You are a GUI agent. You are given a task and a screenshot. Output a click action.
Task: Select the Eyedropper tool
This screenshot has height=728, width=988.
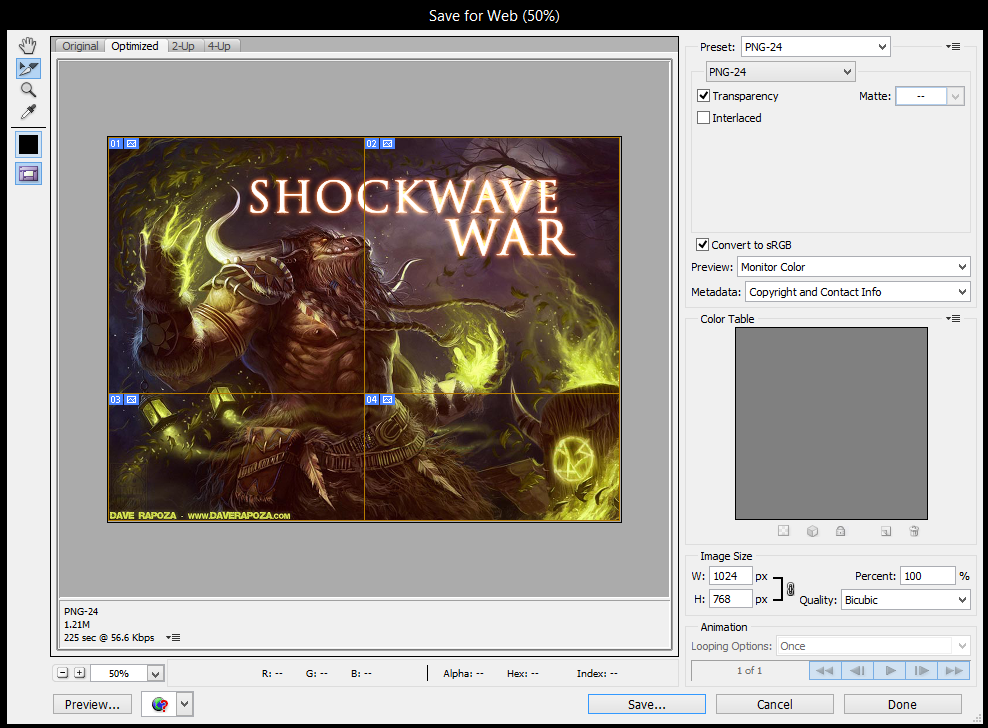tap(28, 112)
